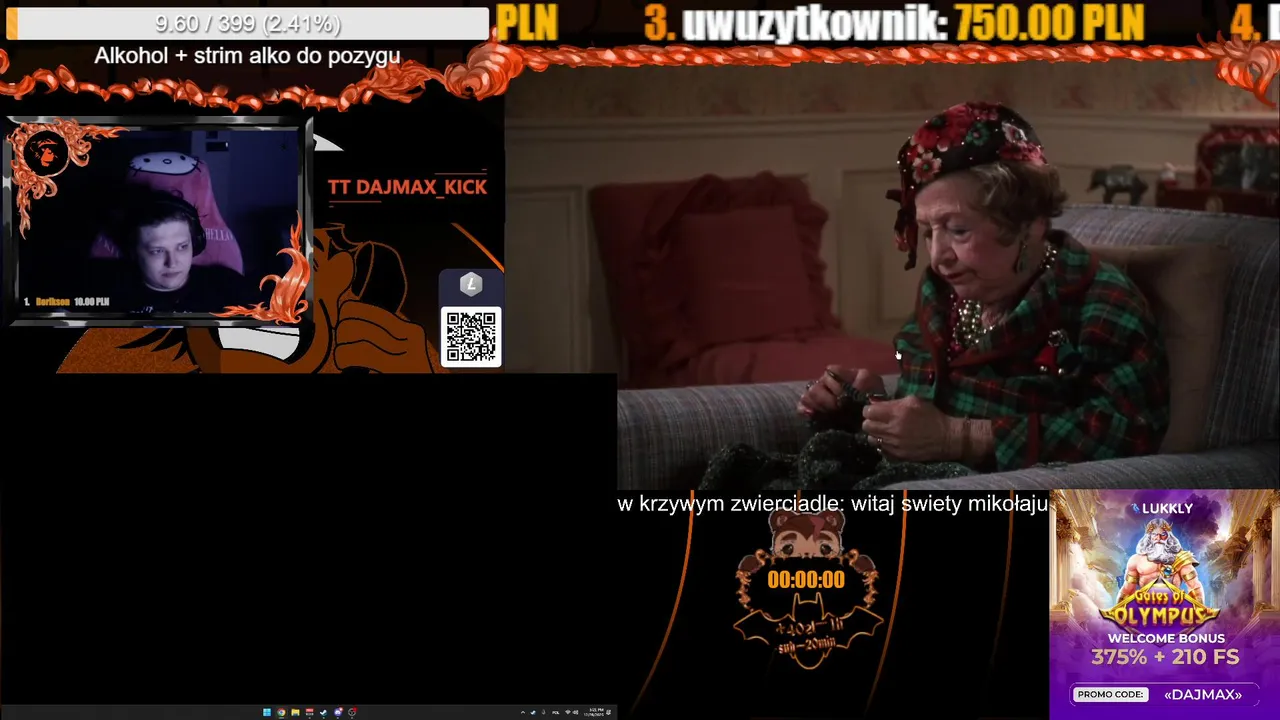Click the "WELCOME BONUS 375% + 210 FS" text
This screenshot has height=720, width=1280.
tap(1164, 649)
